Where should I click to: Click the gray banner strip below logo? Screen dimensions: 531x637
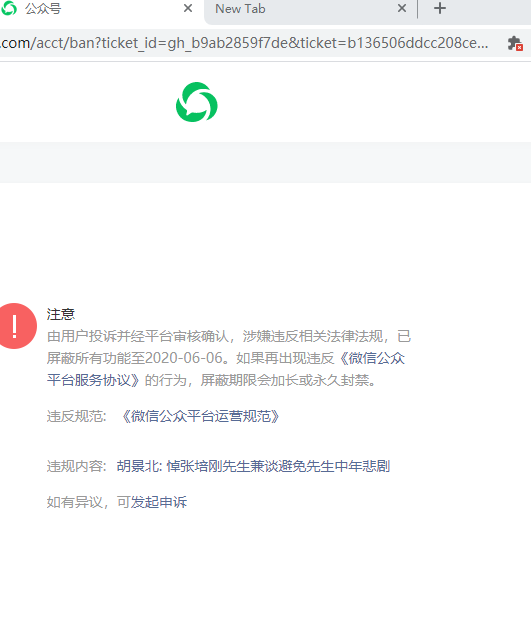coord(265,162)
